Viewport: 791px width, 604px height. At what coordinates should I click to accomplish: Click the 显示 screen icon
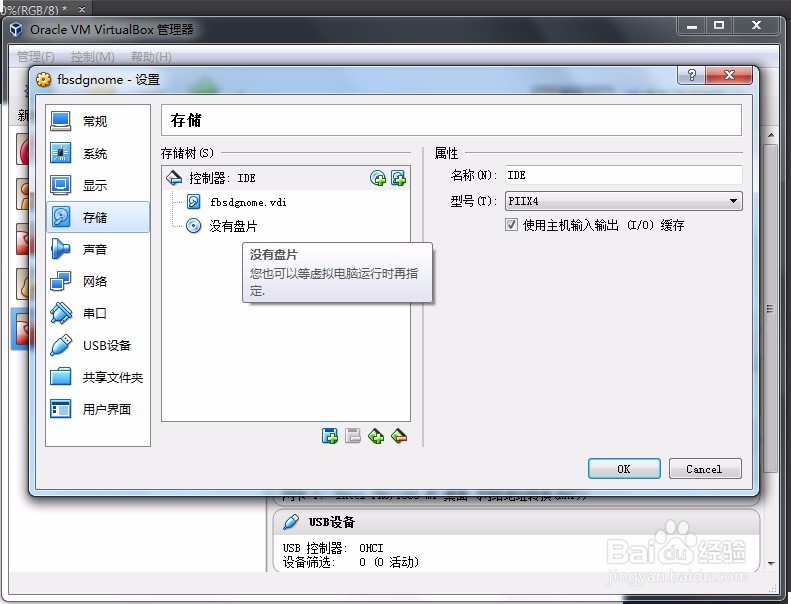[61, 185]
